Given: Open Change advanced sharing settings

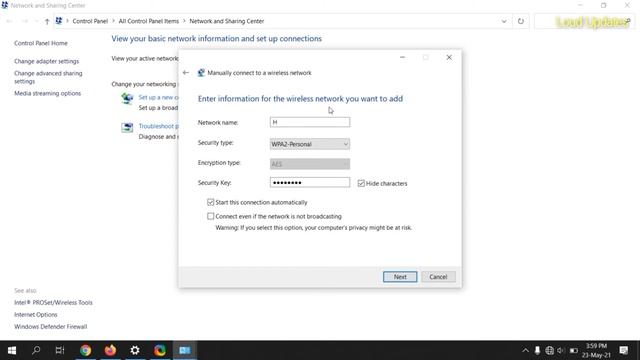Looking at the screenshot, I should click(48, 77).
